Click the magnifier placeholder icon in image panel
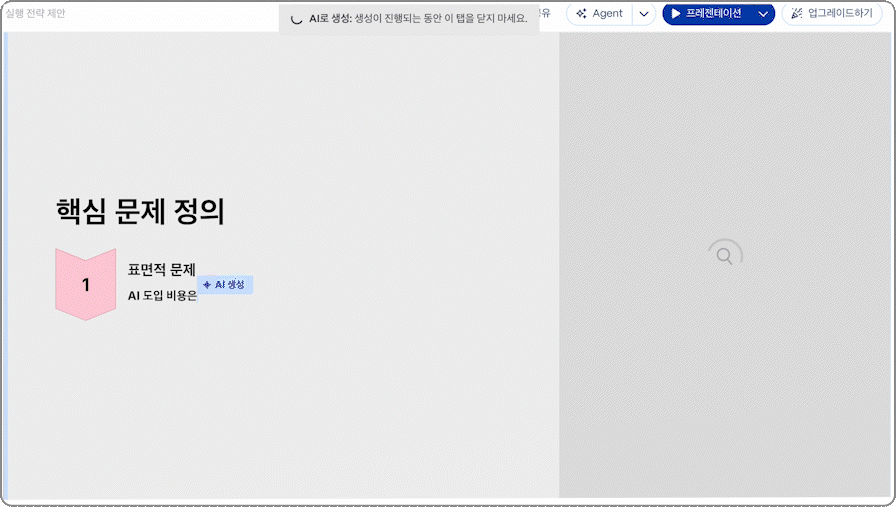This screenshot has height=507, width=896. tap(724, 255)
